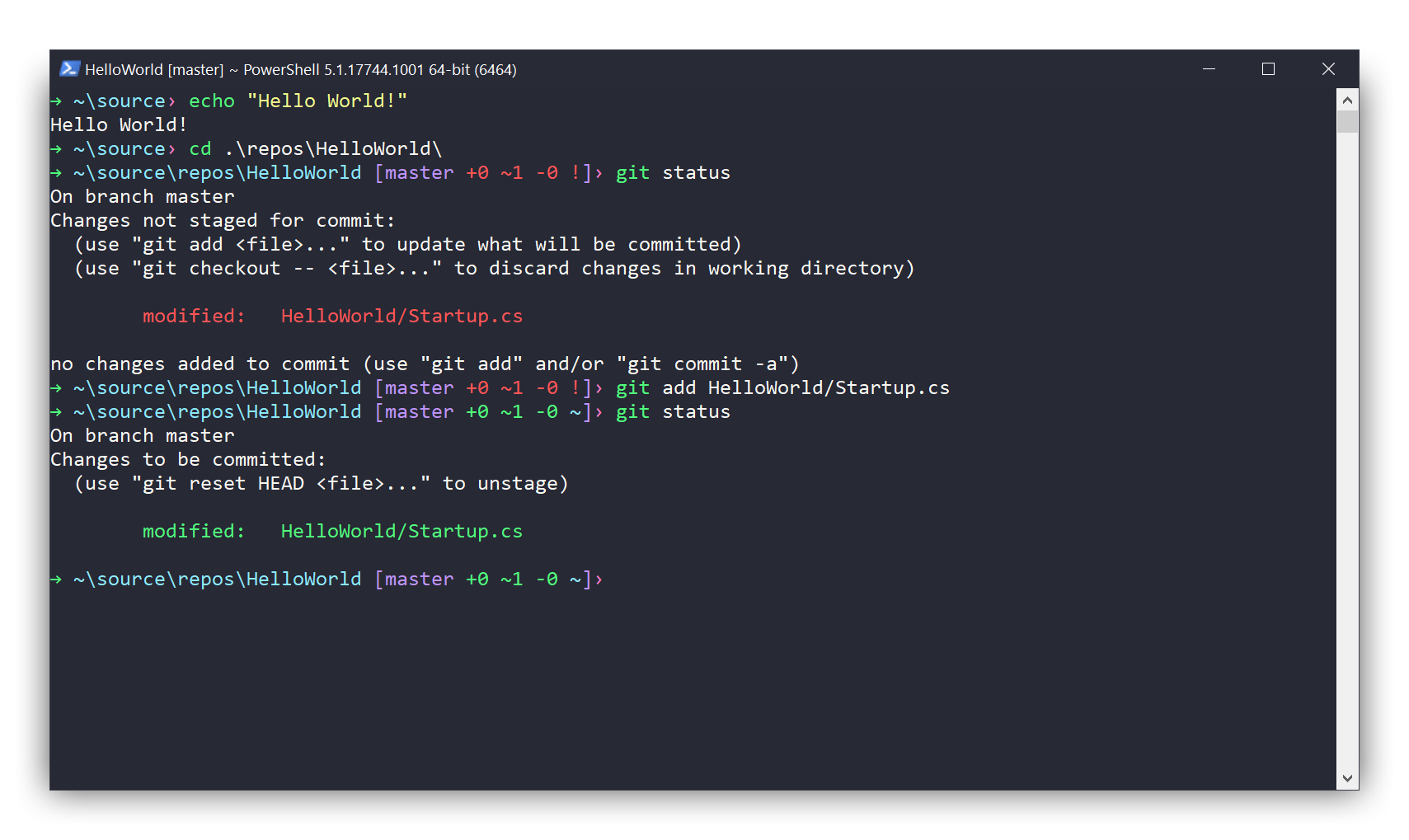Screen dimensions: 1409x840
Task: Click the "+0" staged counter in the last prompt
Action: tap(477, 579)
